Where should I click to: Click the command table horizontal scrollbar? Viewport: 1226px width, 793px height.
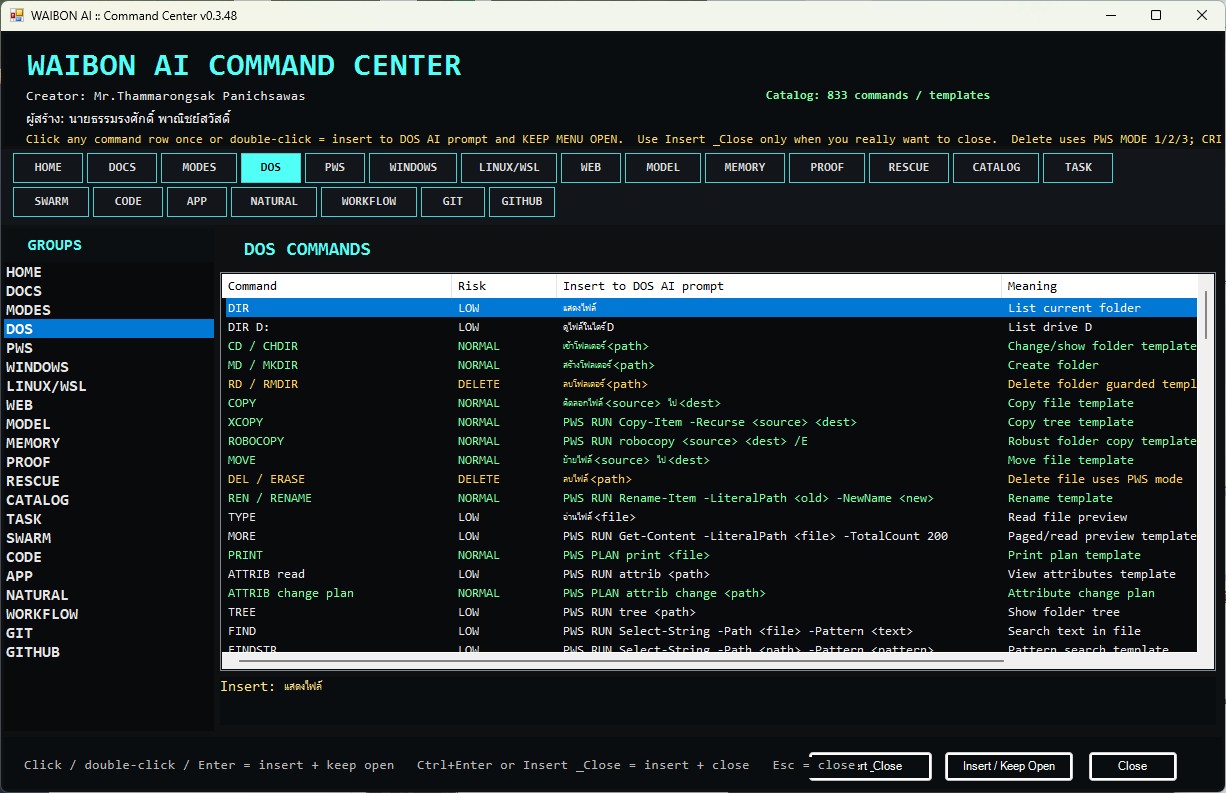click(x=710, y=660)
